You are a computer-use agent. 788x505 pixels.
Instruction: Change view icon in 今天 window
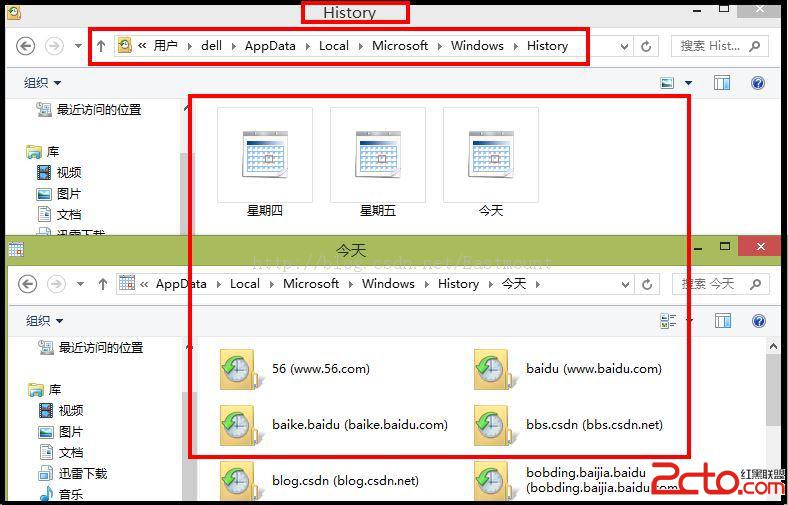(x=668, y=321)
